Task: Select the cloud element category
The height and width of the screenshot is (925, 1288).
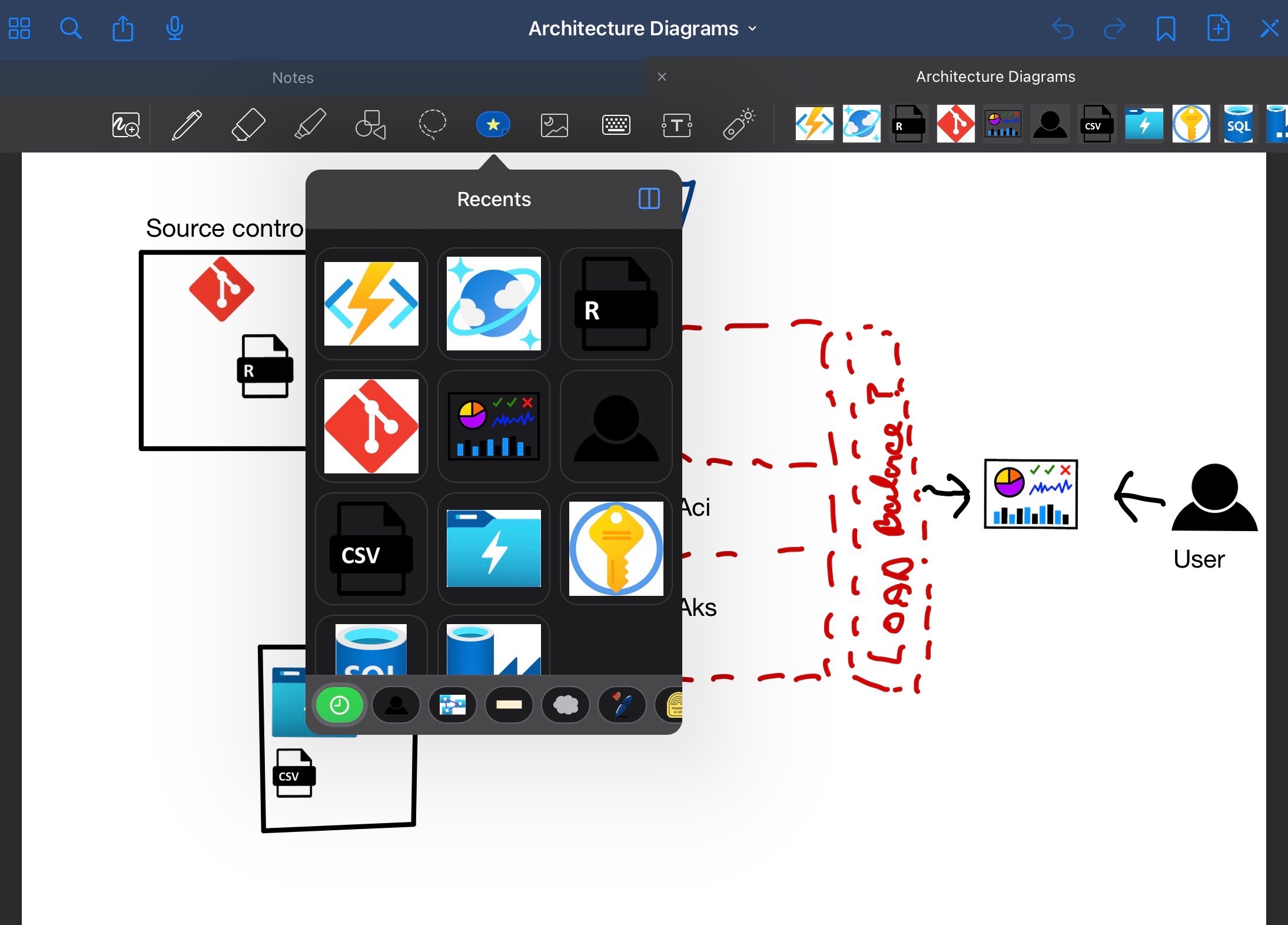Action: pyautogui.click(x=566, y=705)
